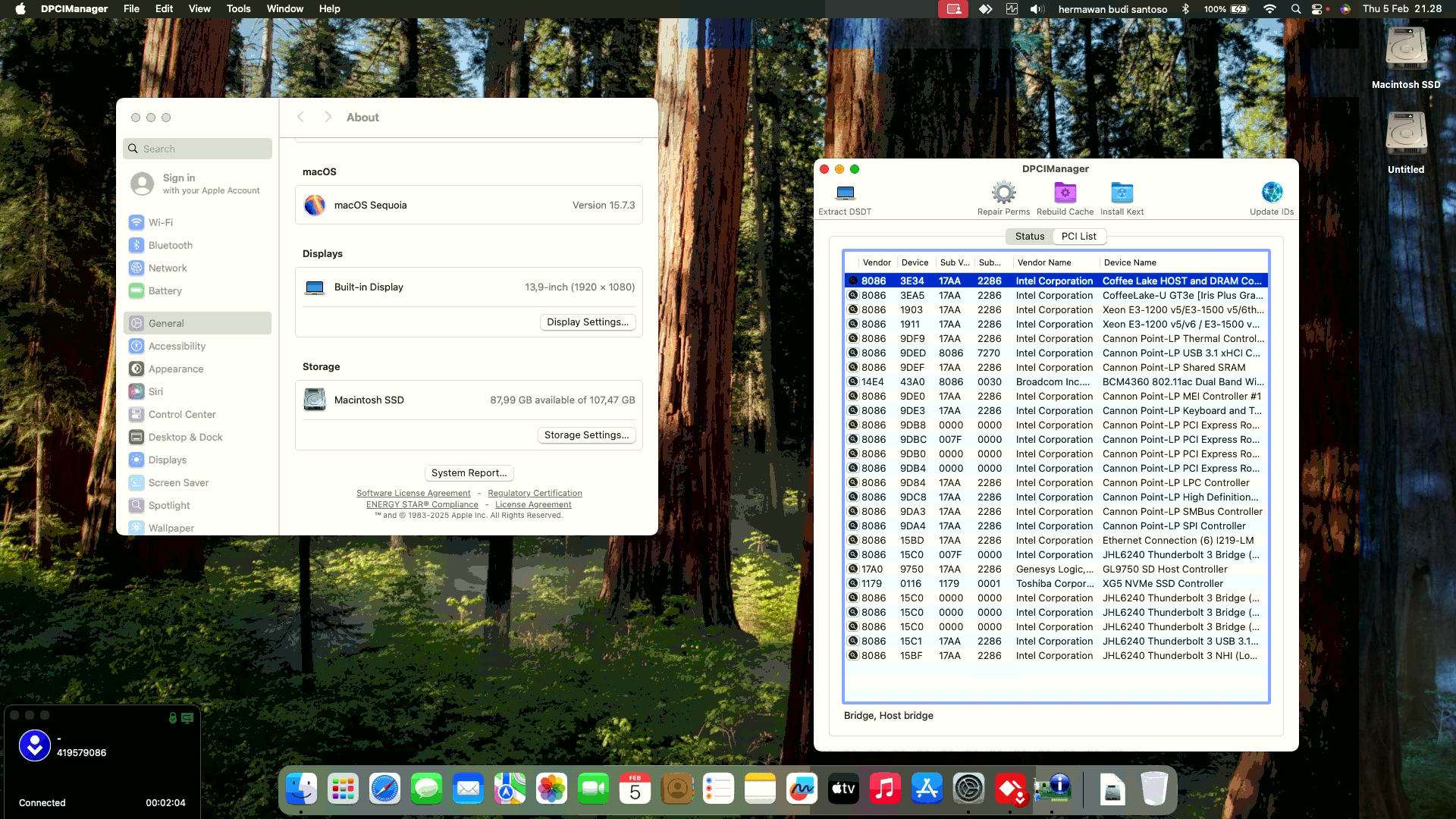The width and height of the screenshot is (1456, 819).
Task: Open Bluetooth settings in the sidebar
Action: tap(197, 246)
